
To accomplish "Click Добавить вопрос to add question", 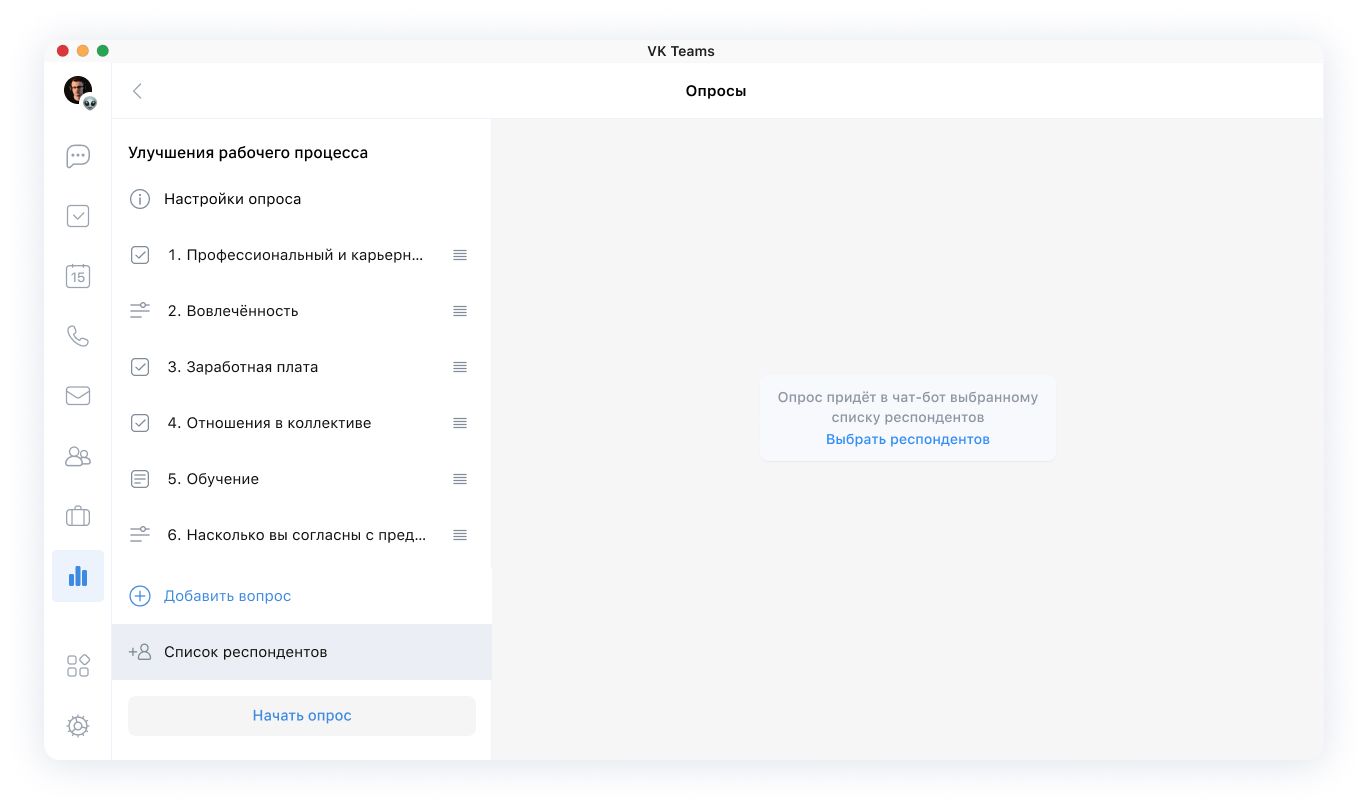I will click(227, 596).
